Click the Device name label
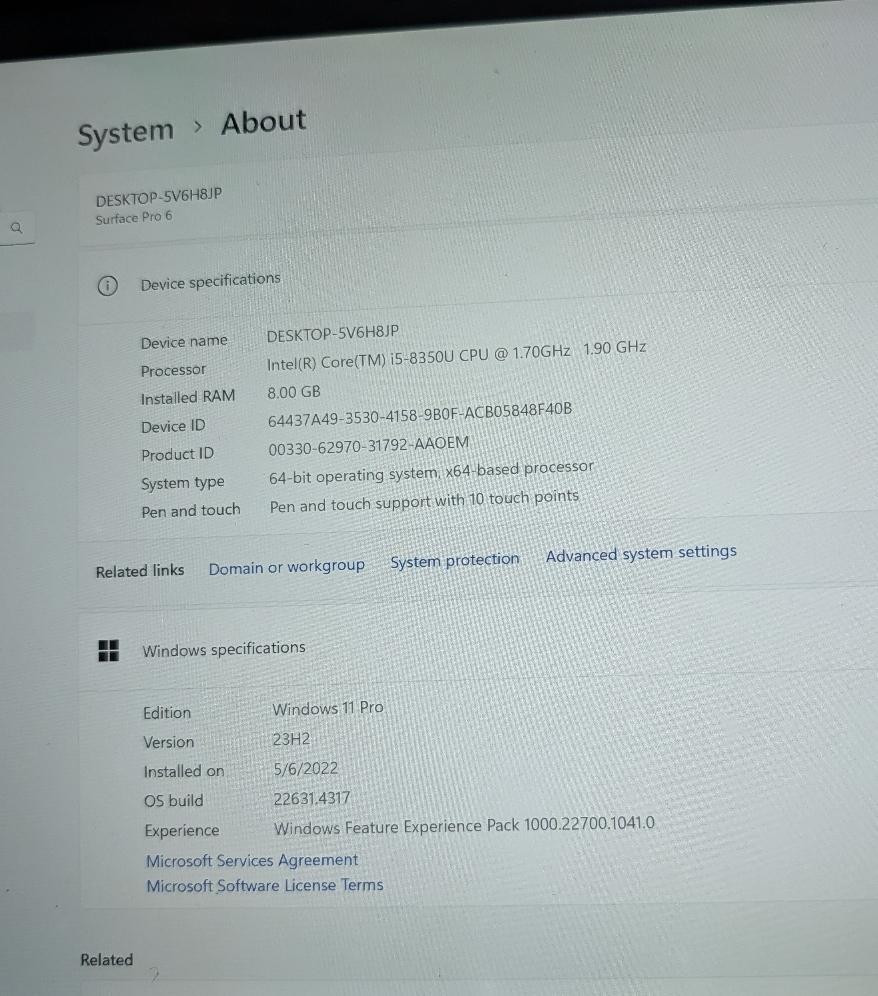The image size is (878, 996). click(184, 342)
